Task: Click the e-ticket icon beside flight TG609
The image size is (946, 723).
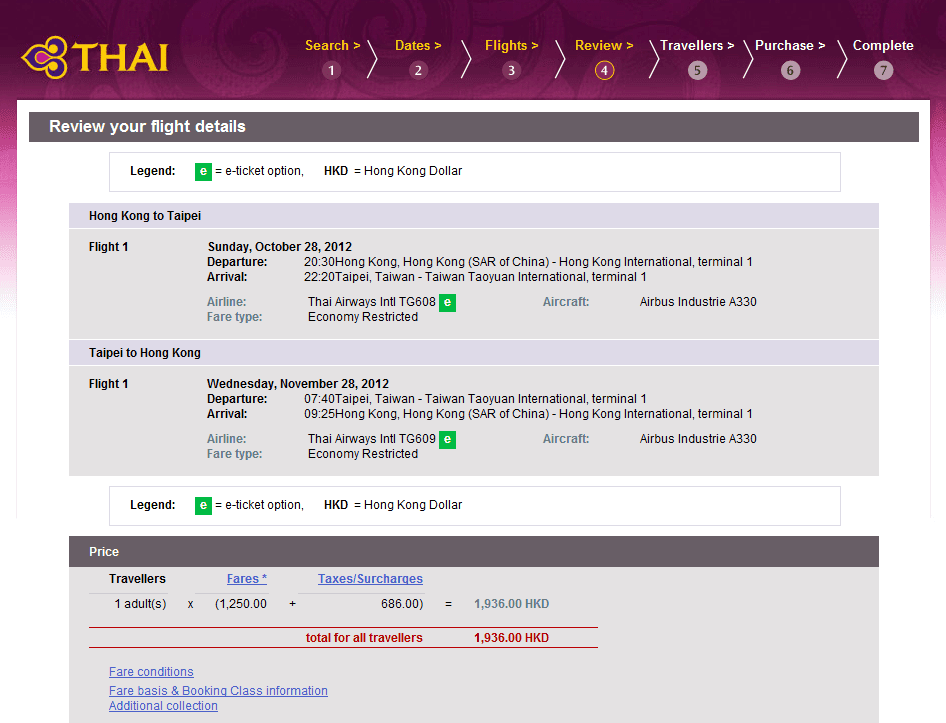Action: tap(448, 439)
